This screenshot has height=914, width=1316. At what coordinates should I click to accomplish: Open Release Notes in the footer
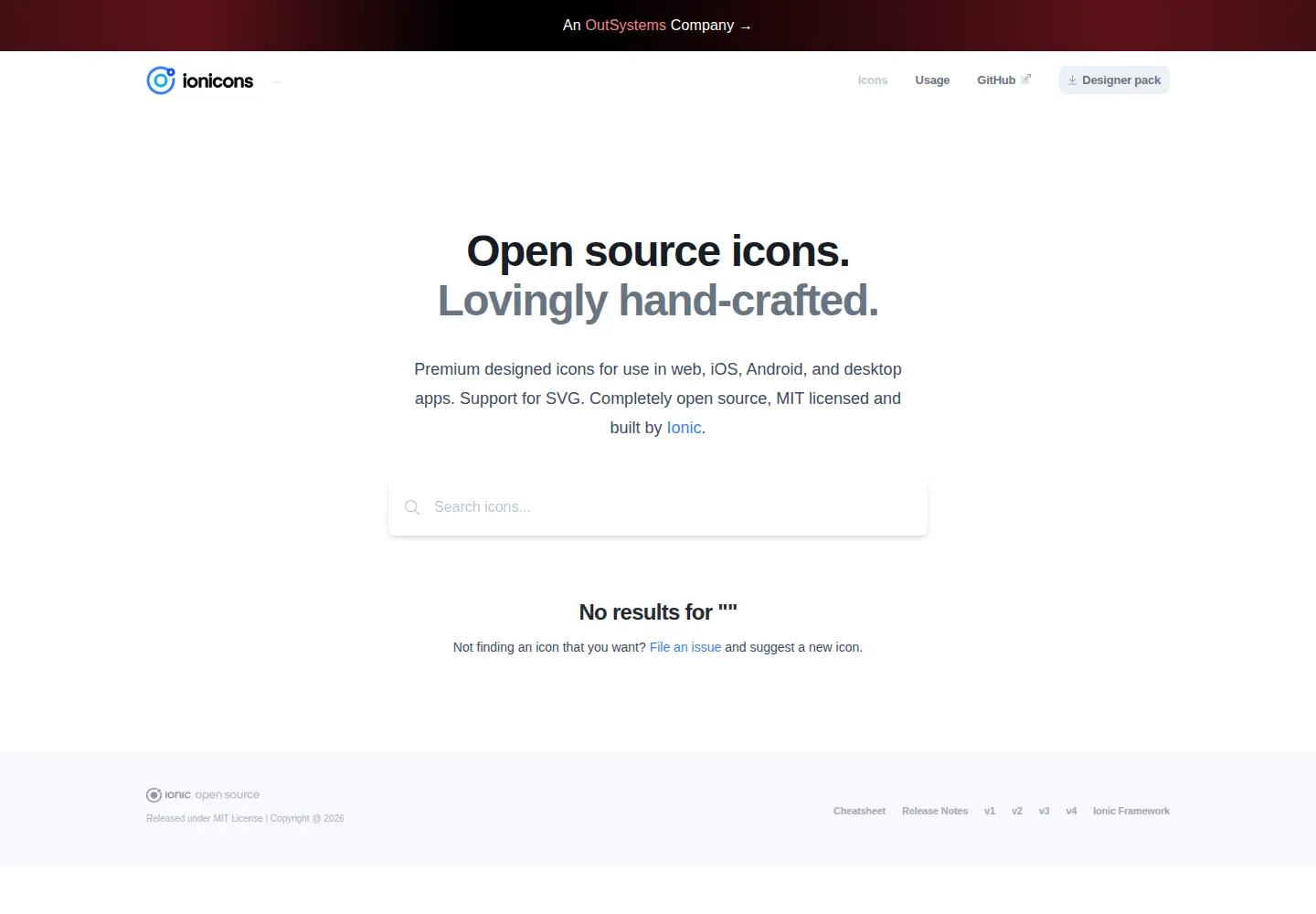click(x=935, y=811)
